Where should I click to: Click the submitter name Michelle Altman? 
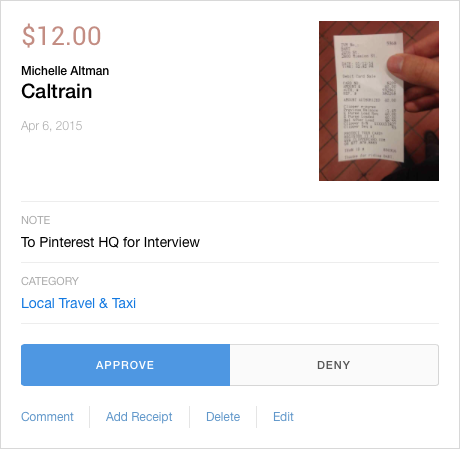[65, 71]
